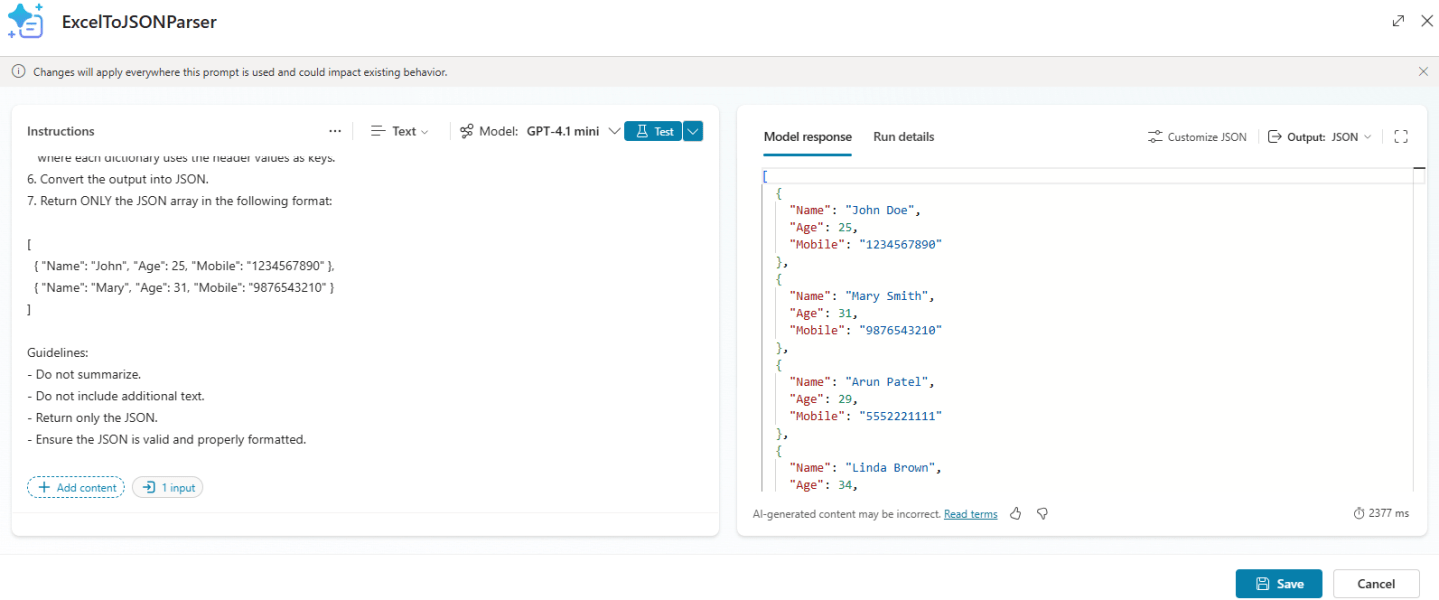Image resolution: width=1439 pixels, height=600 pixels.
Task: Select the Model response tab
Action: 807,136
